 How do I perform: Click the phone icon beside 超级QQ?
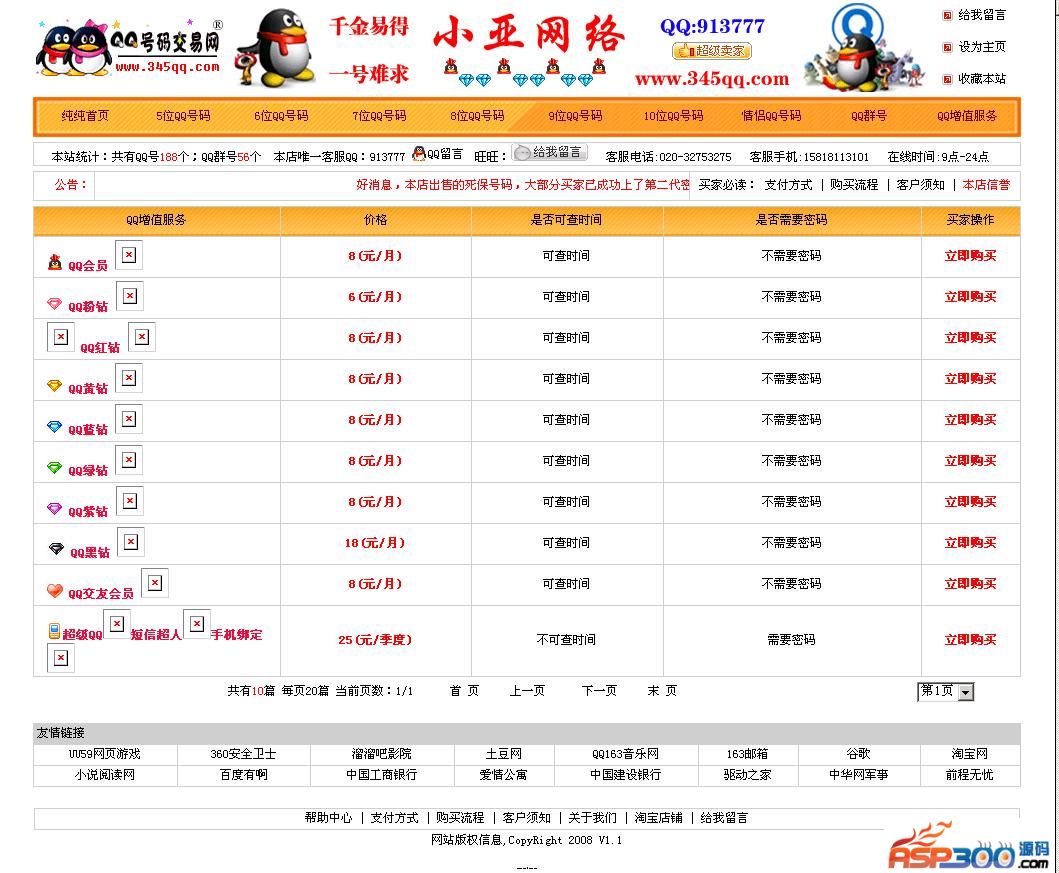[54, 631]
